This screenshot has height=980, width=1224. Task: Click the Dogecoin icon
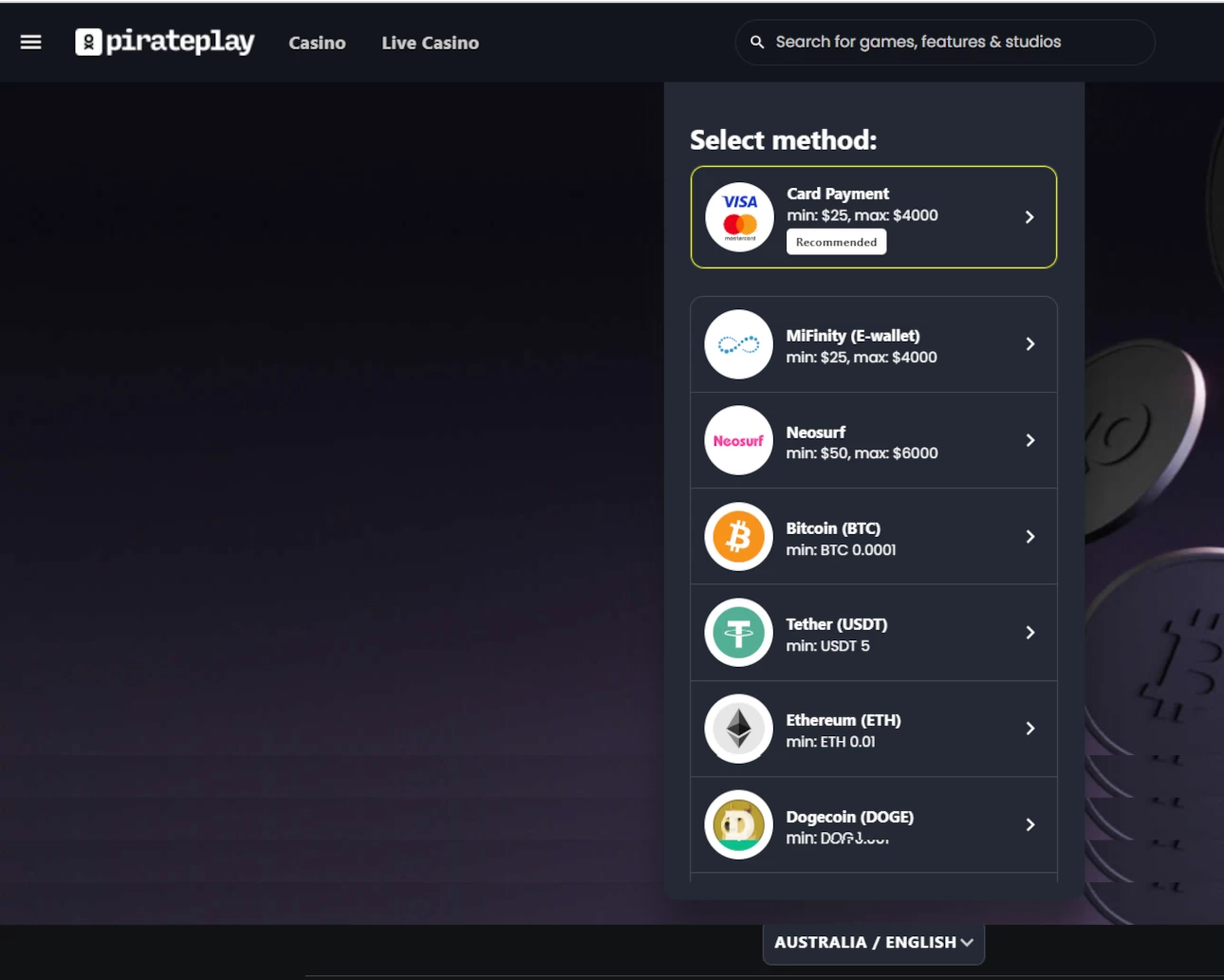tap(739, 824)
